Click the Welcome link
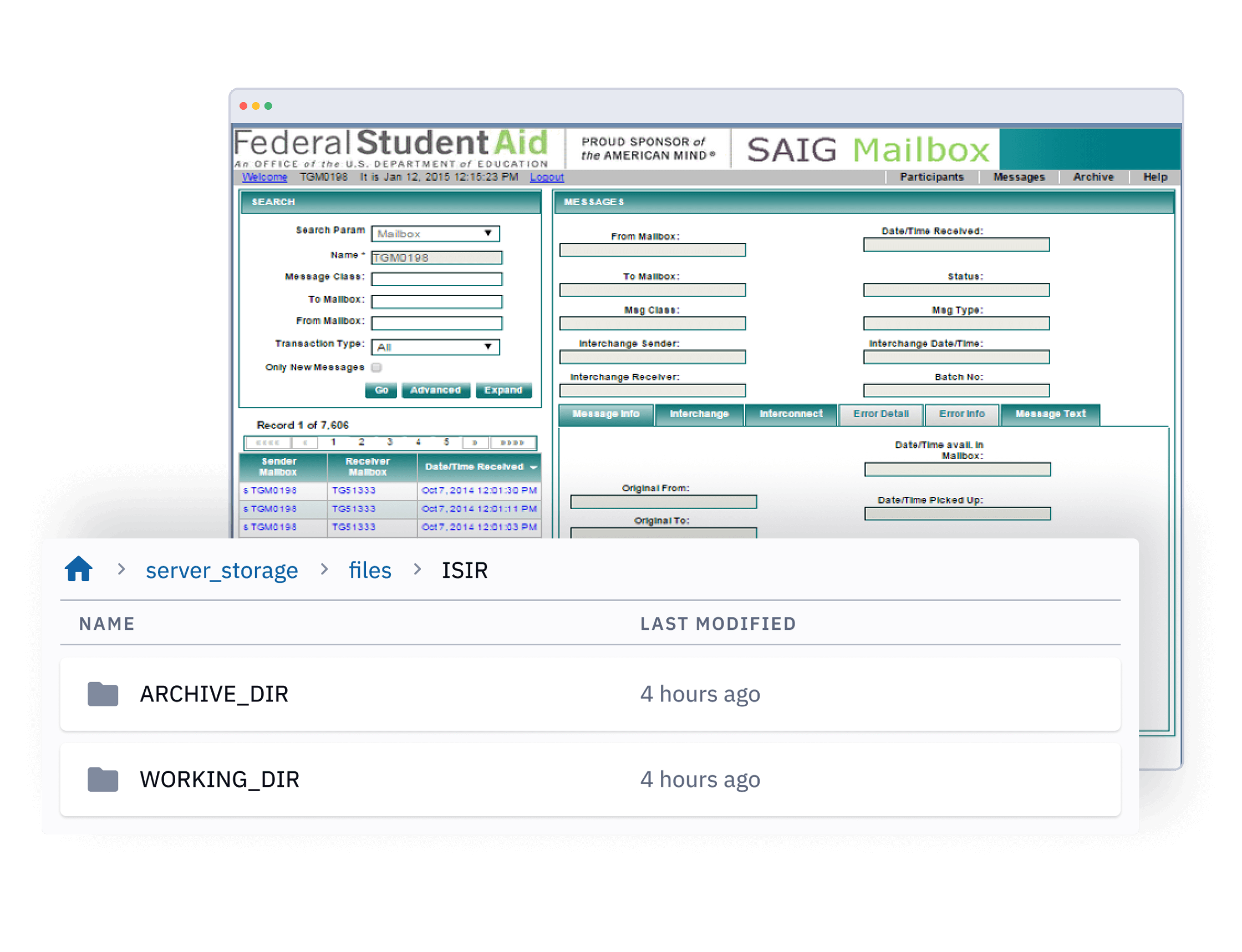The height and width of the screenshot is (952, 1242). pyautogui.click(x=264, y=177)
